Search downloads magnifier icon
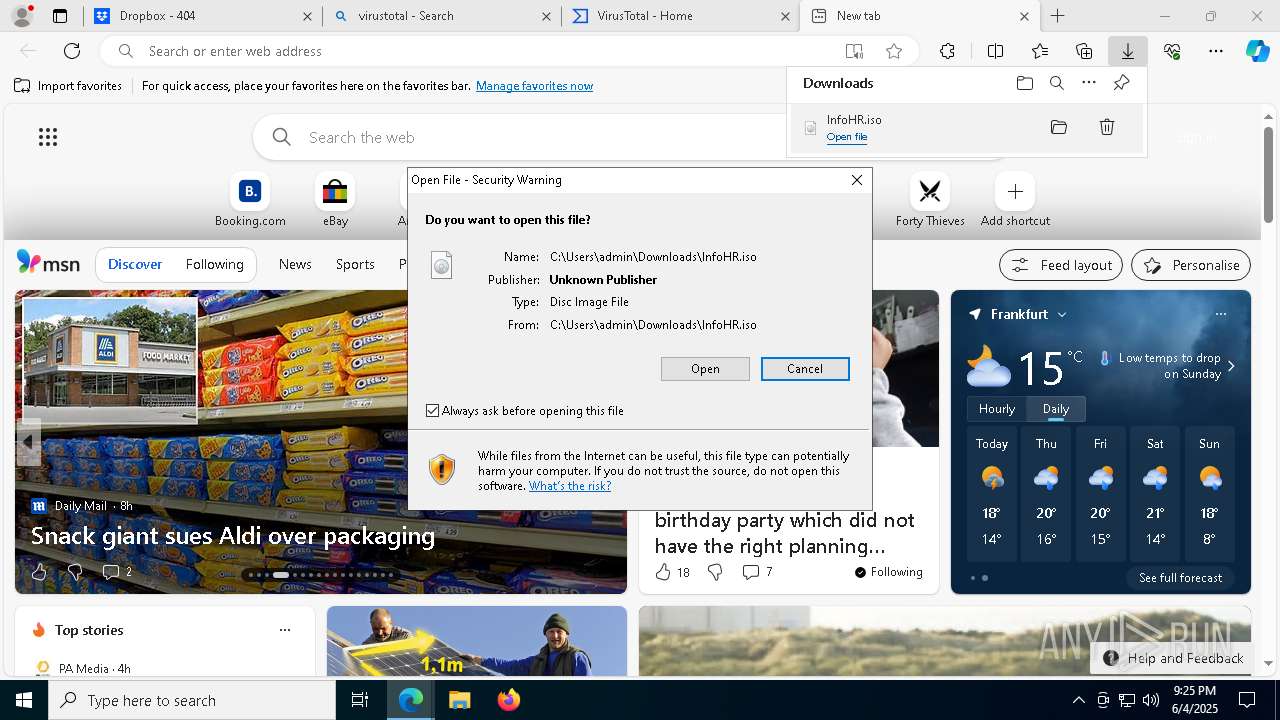Screen dimensions: 1280x720 1056,83
